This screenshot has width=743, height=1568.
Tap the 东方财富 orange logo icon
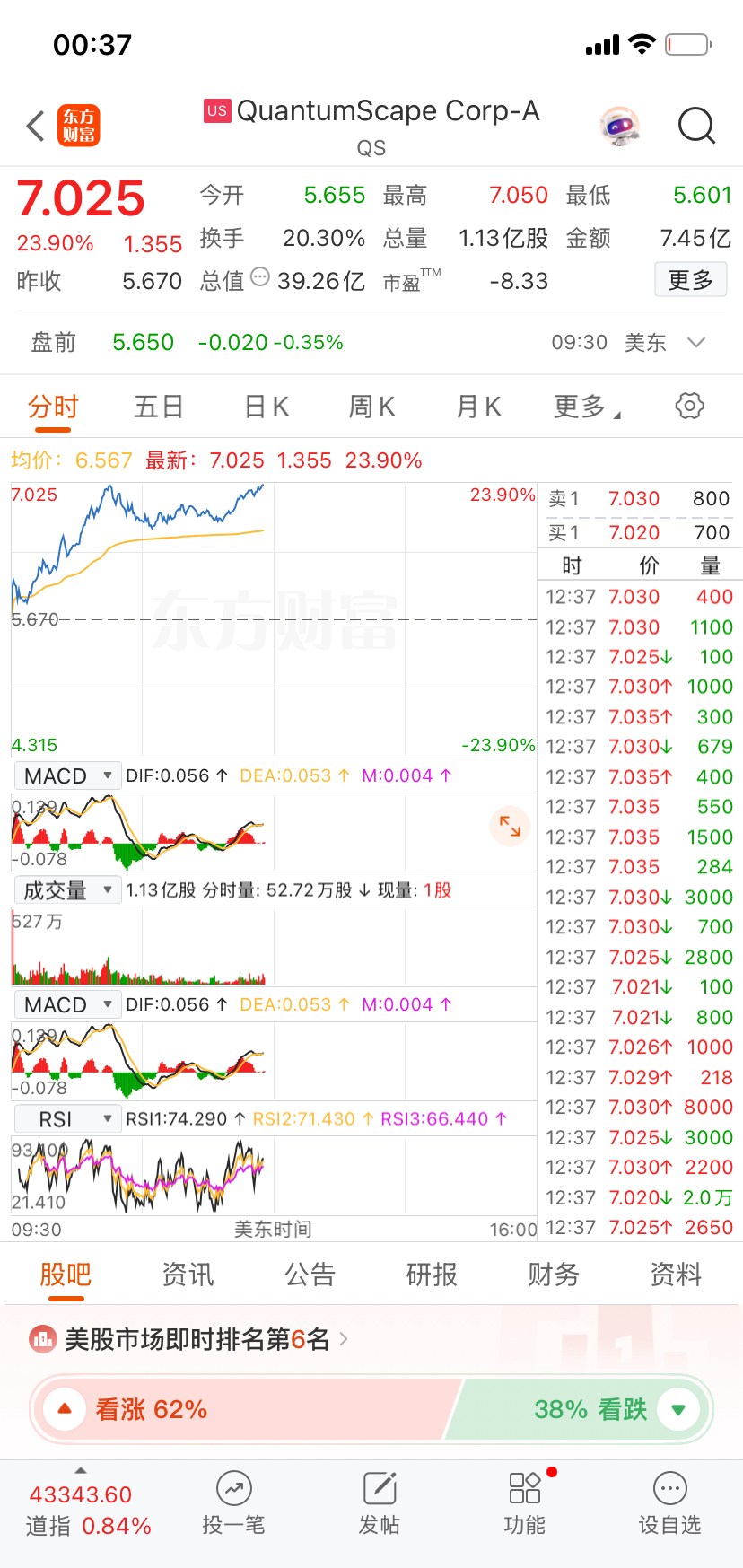coord(79,126)
